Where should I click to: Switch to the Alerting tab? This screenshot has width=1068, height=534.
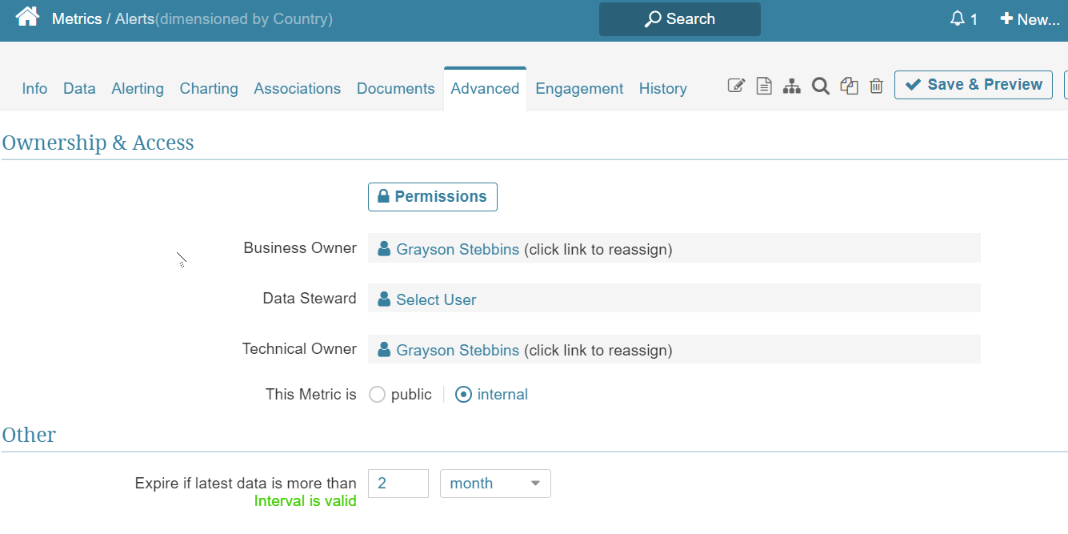137,88
